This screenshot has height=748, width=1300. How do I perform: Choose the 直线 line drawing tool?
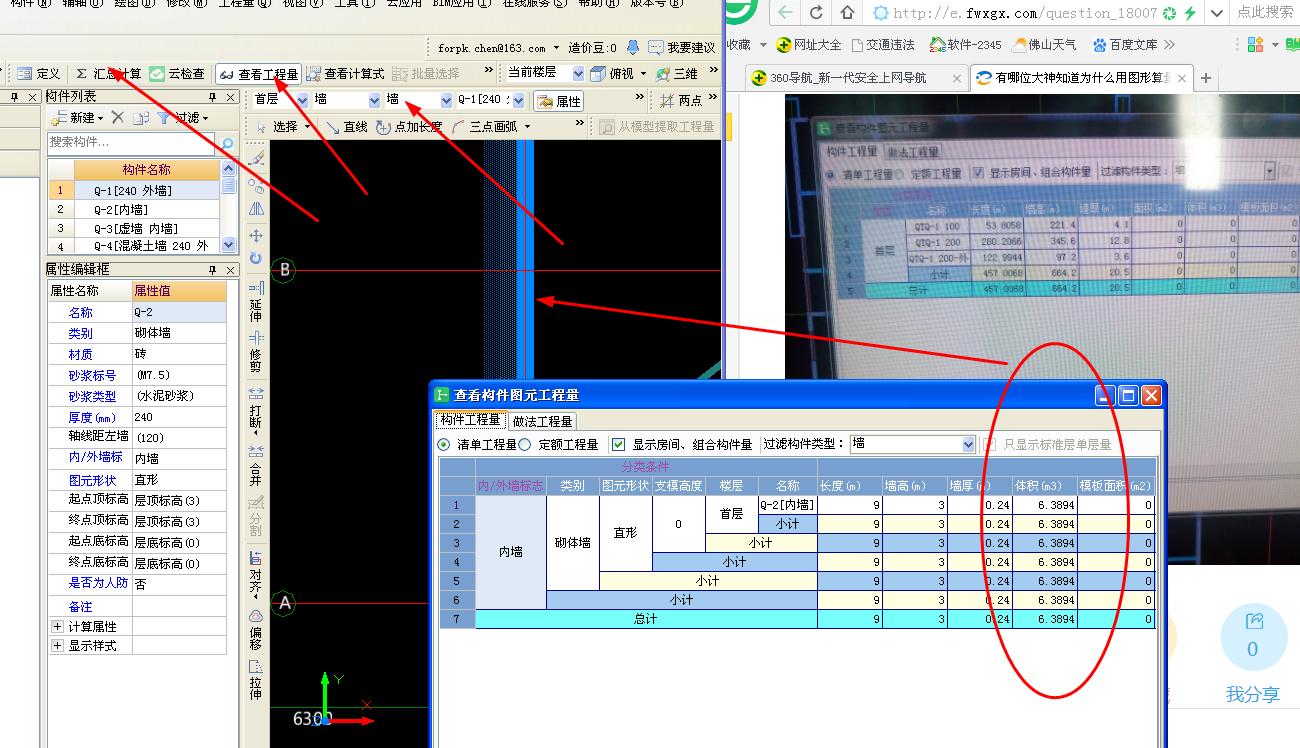coord(346,127)
